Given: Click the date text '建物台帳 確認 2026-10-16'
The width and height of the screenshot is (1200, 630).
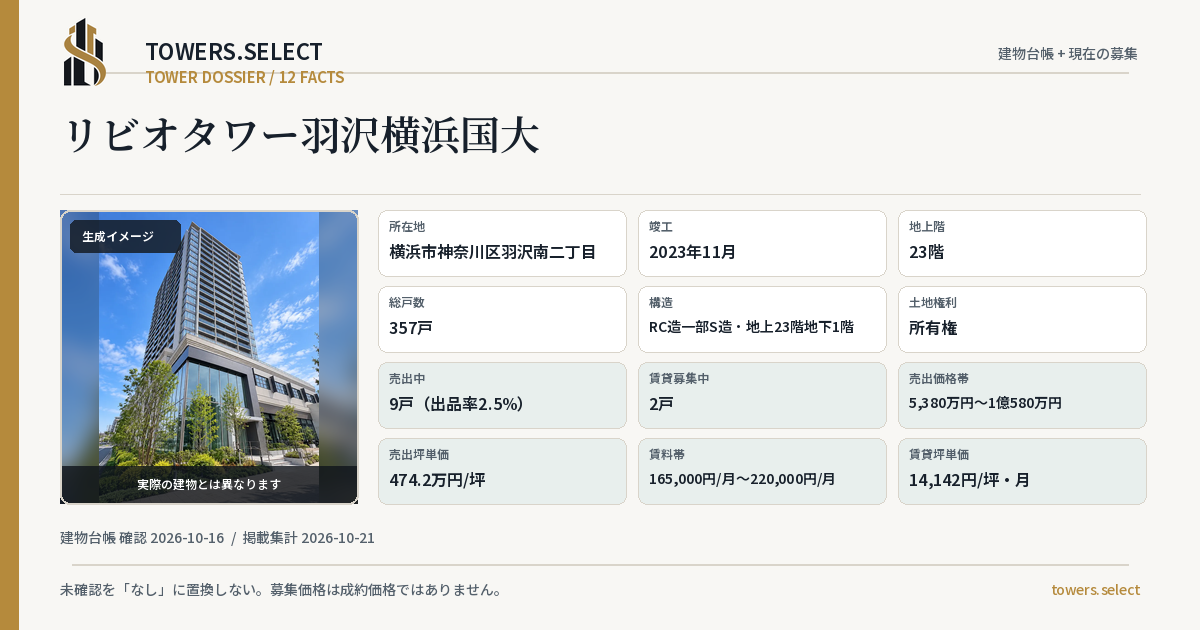Looking at the screenshot, I should point(142,538).
